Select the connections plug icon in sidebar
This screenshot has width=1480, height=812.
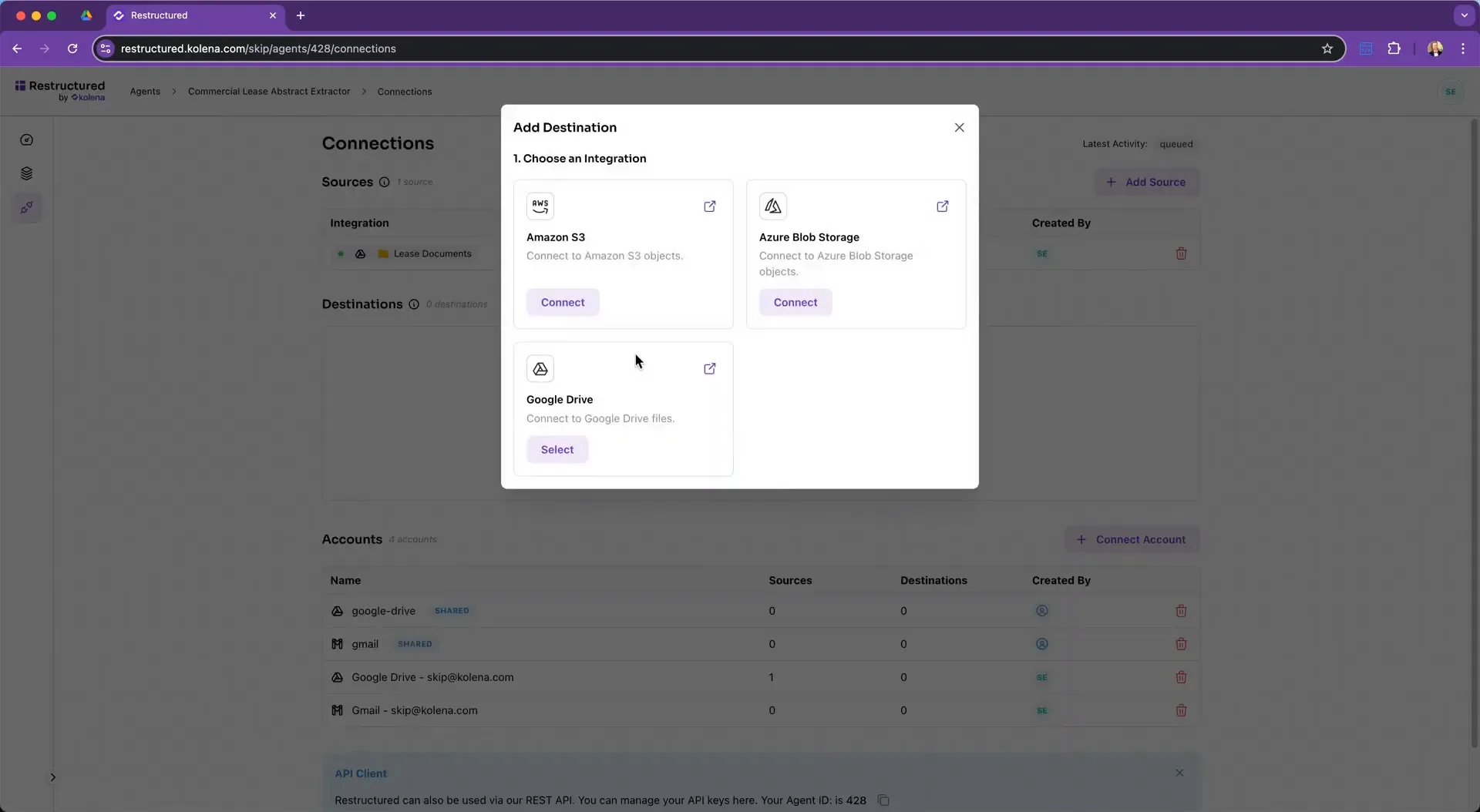[x=26, y=207]
